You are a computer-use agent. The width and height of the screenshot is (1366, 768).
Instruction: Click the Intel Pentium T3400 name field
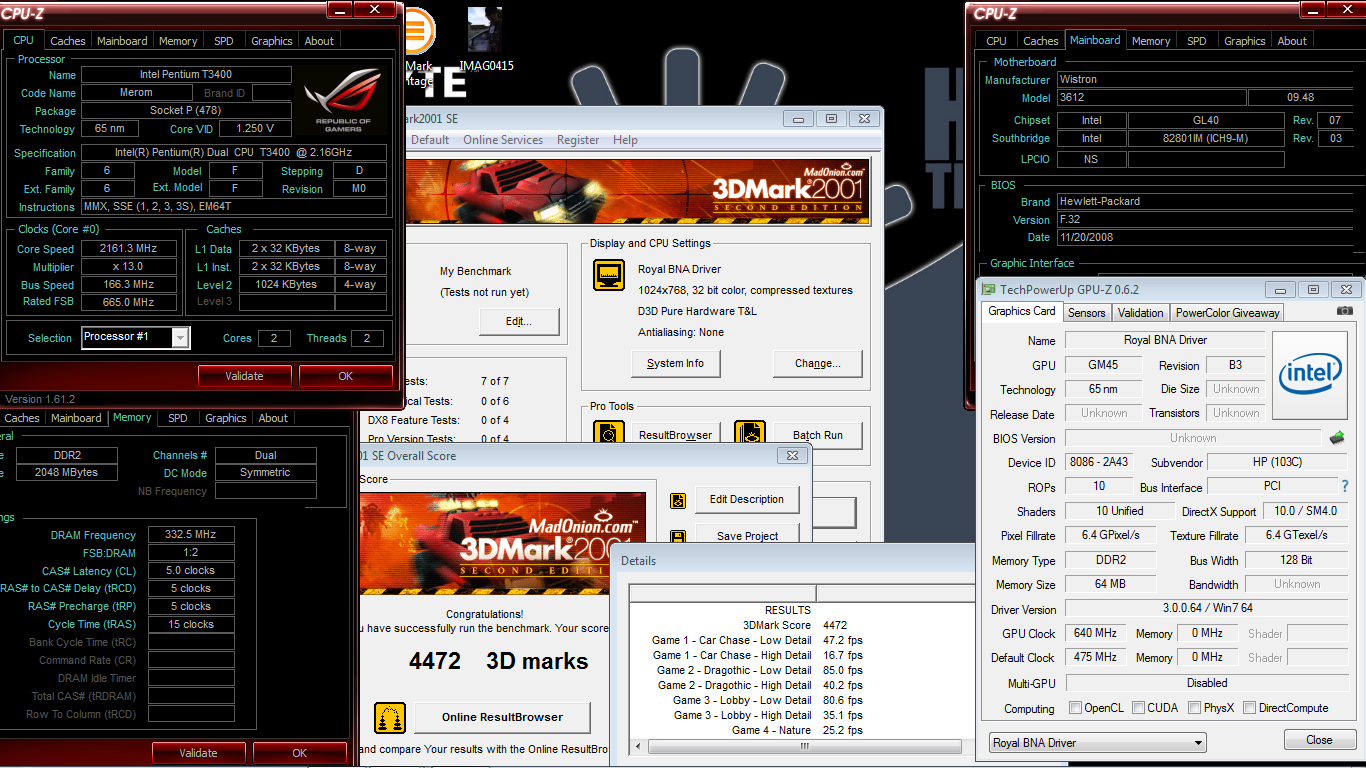(186, 75)
